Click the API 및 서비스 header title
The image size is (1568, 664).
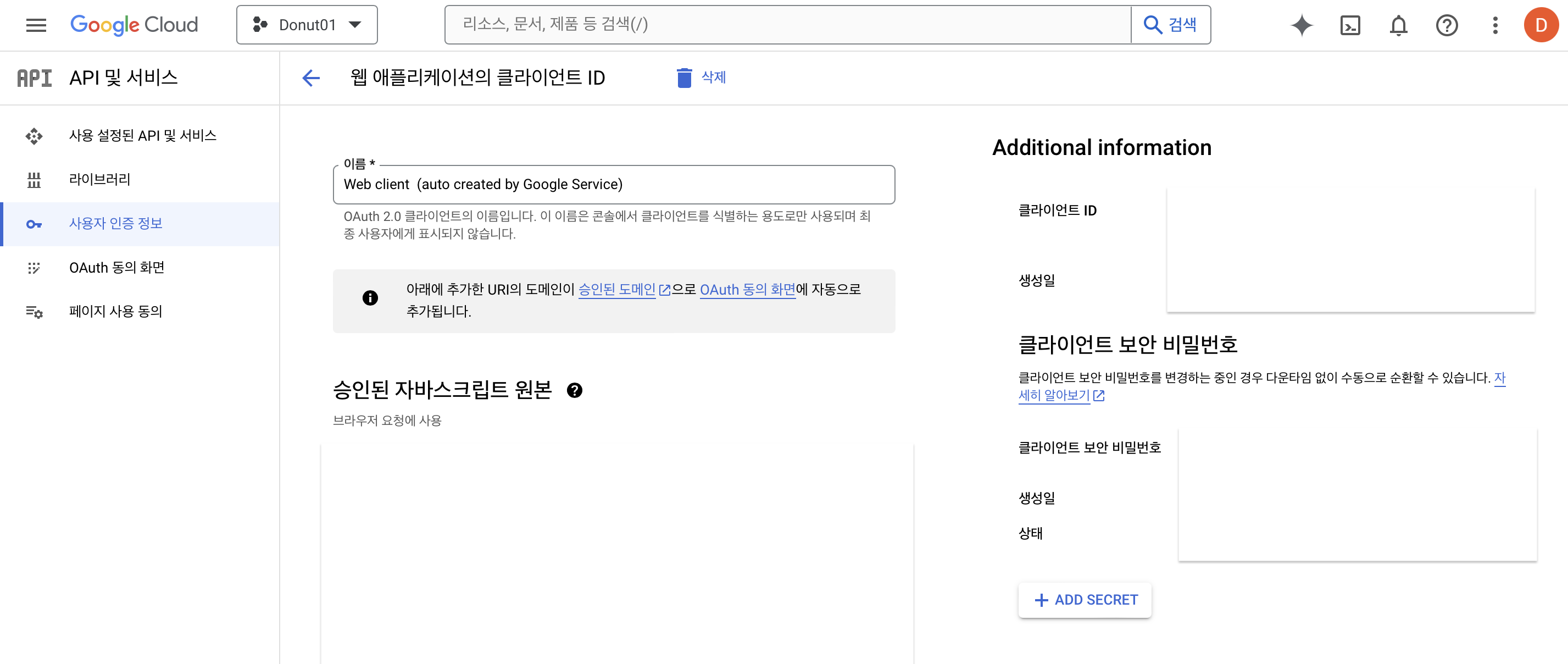click(124, 78)
